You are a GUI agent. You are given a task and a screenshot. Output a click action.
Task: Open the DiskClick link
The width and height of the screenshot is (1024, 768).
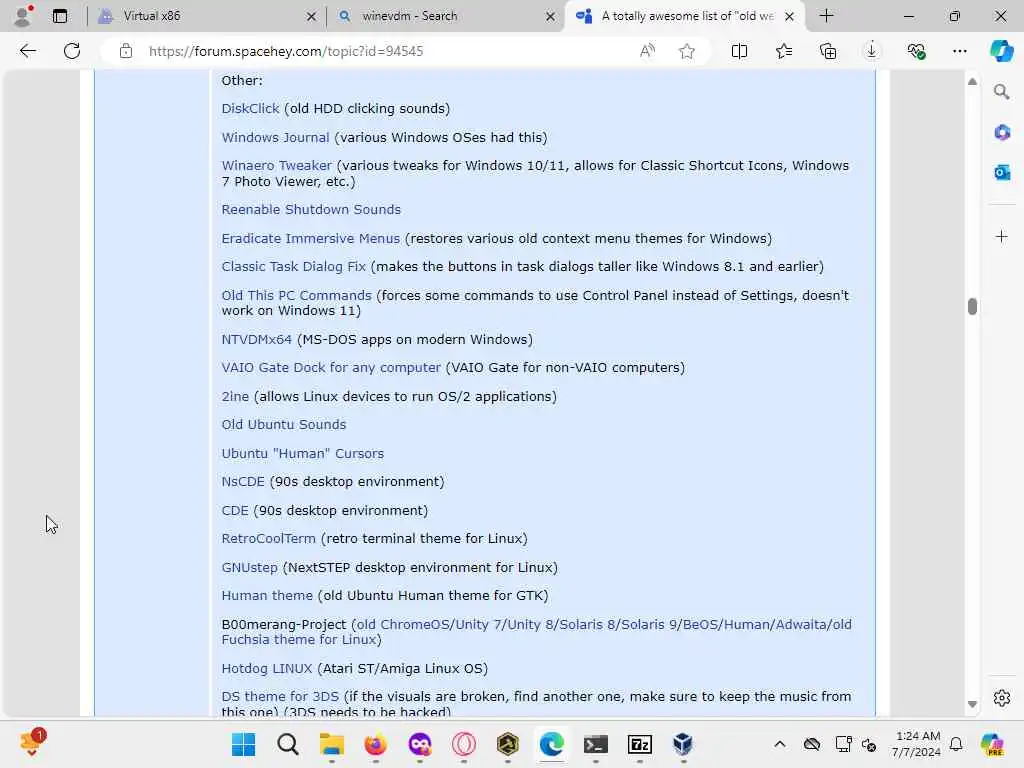coord(250,108)
